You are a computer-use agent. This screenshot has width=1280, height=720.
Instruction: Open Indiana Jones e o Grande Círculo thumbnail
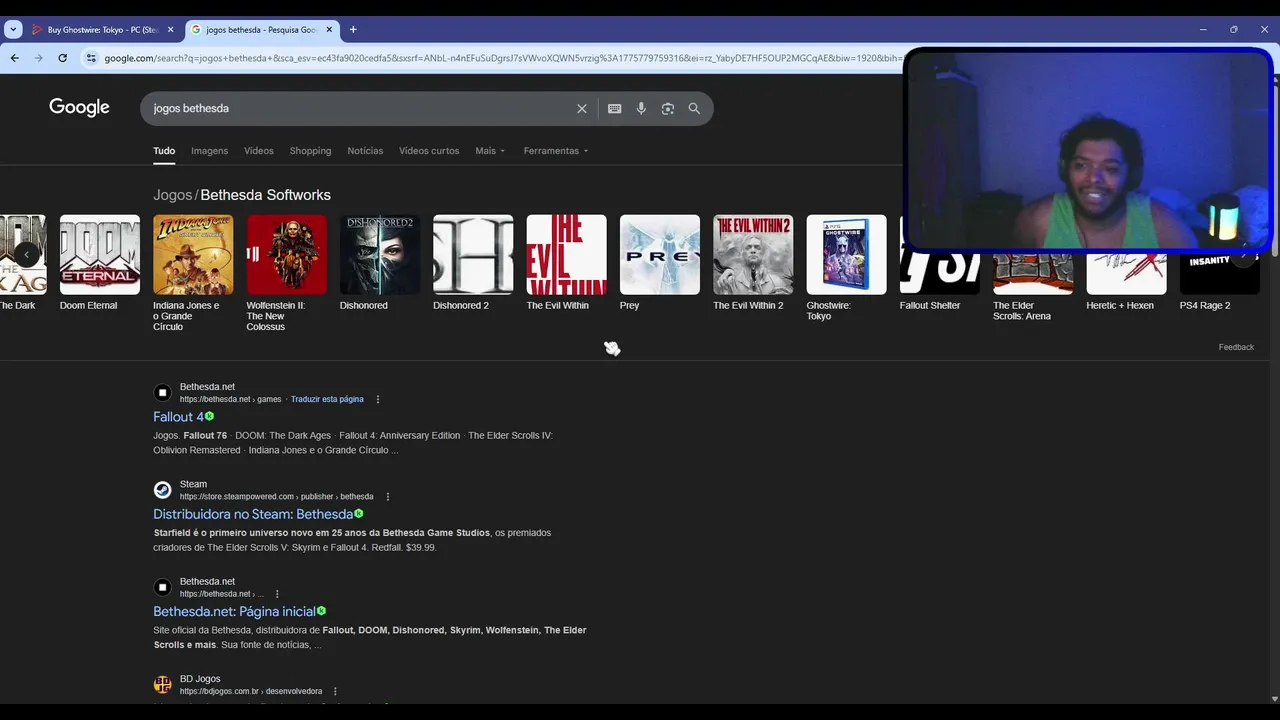coord(193,255)
